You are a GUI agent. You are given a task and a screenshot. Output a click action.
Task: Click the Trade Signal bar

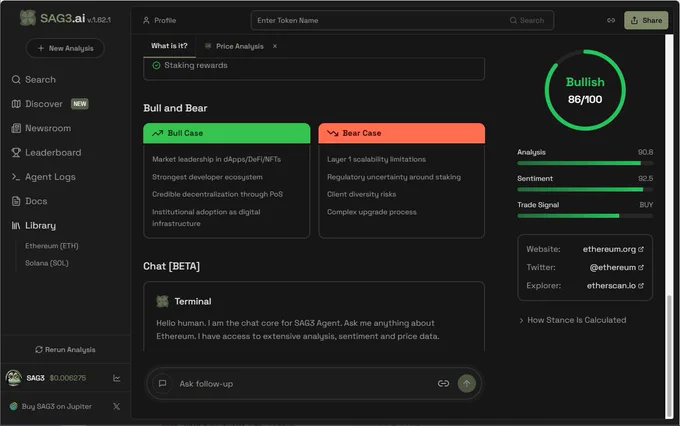585,216
